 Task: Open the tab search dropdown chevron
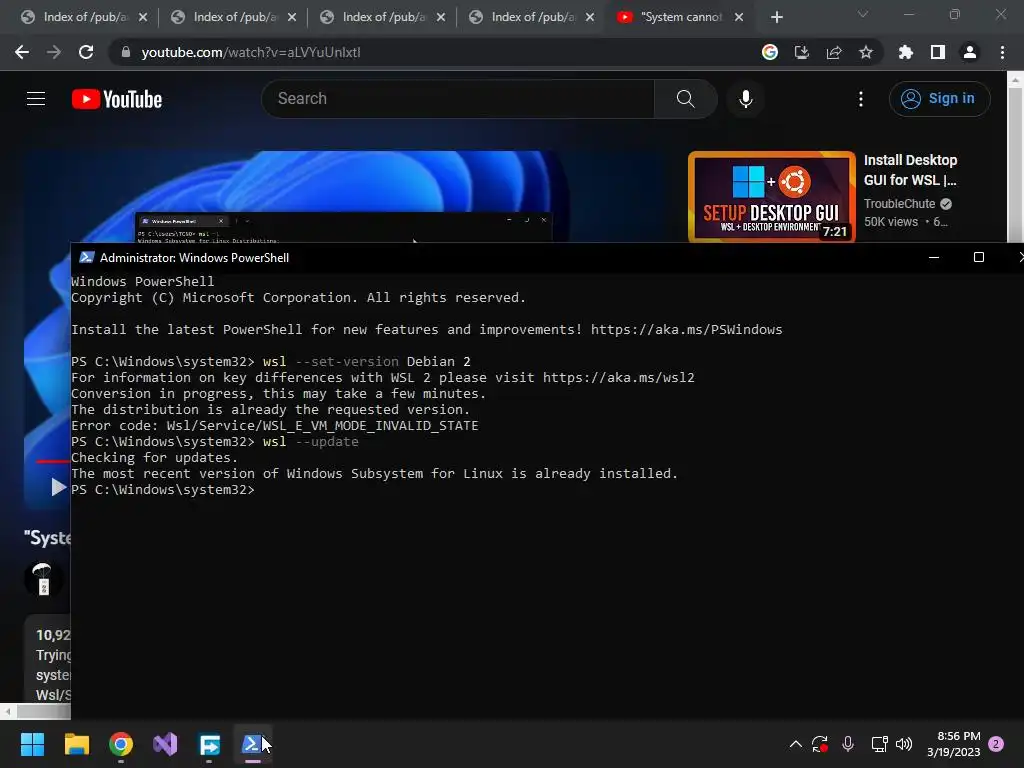pyautogui.click(x=863, y=14)
